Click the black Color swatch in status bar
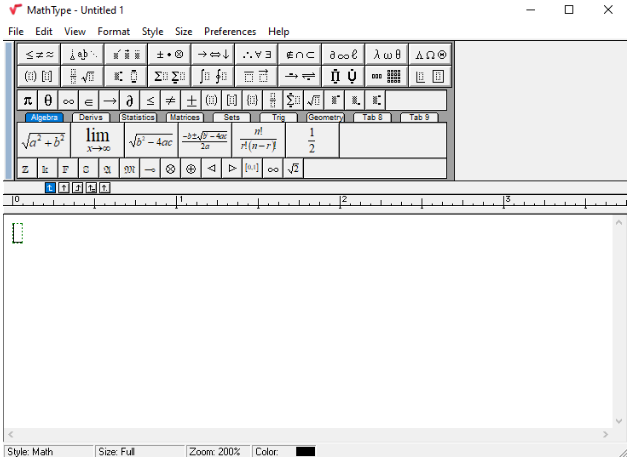The height and width of the screenshot is (463, 633). (x=306, y=451)
